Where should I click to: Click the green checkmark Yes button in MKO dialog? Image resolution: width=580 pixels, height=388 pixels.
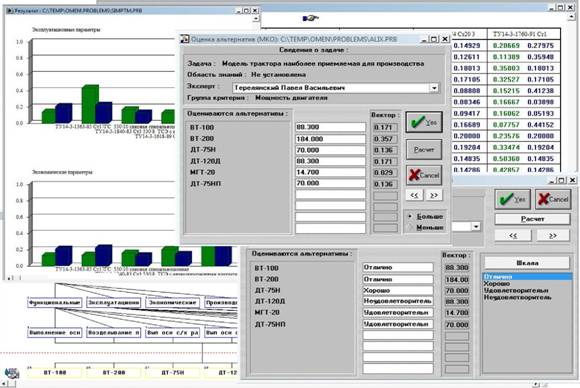(424, 122)
